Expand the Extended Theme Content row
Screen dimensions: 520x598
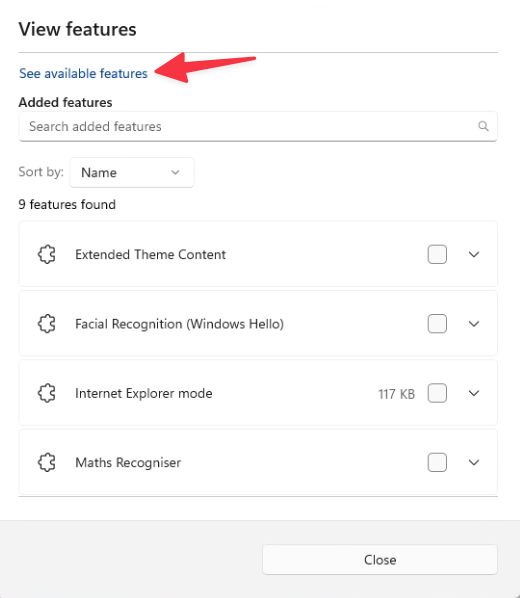(474, 254)
